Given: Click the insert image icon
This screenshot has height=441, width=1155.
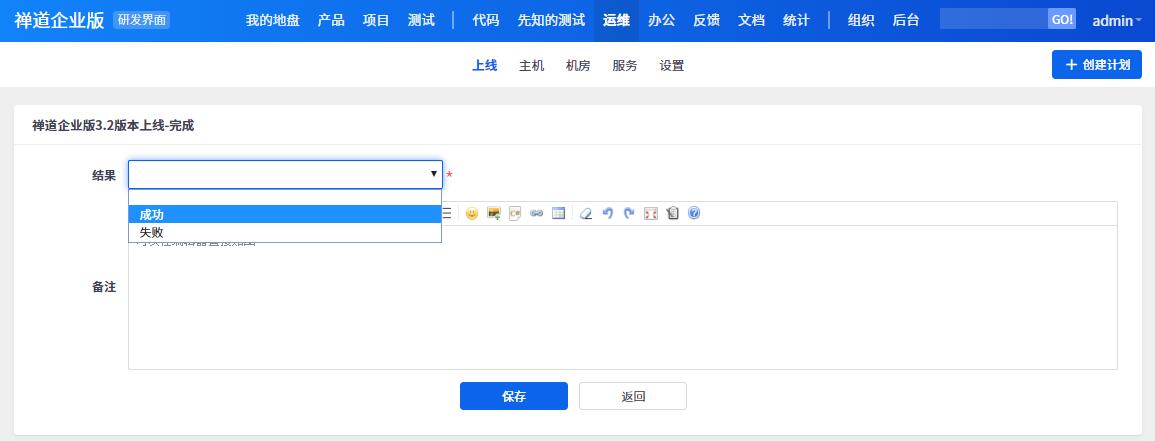Looking at the screenshot, I should 494,214.
